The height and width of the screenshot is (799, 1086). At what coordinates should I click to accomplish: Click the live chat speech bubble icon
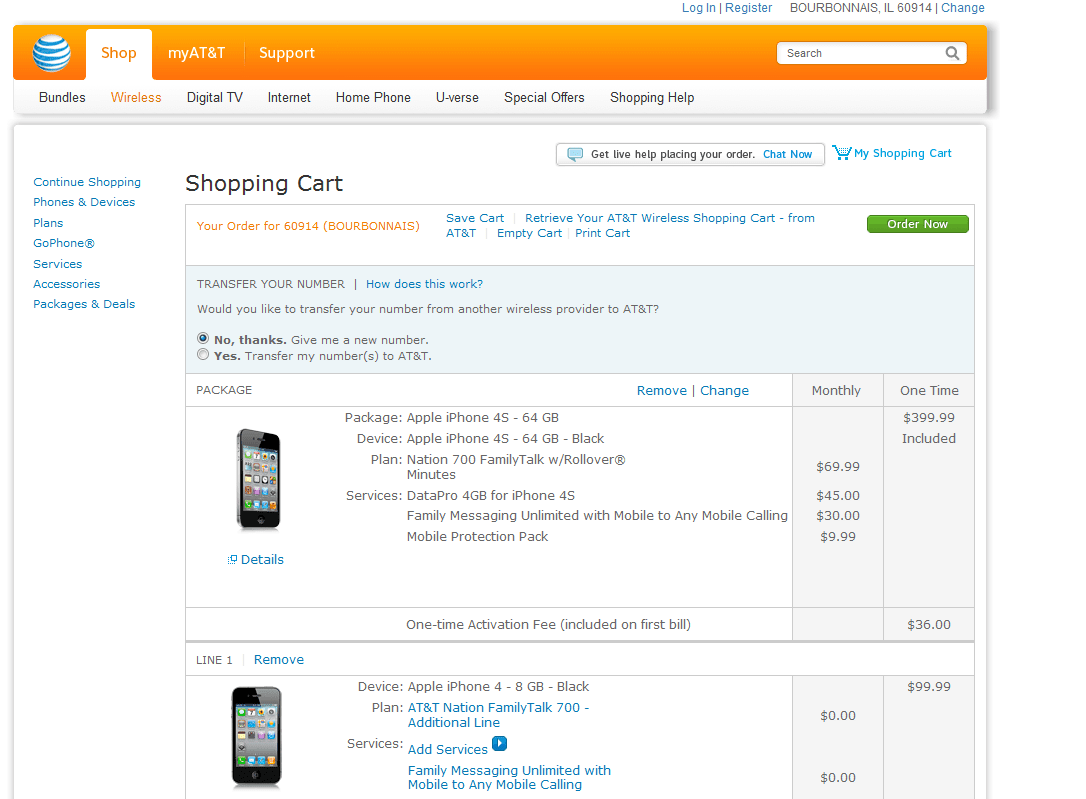click(x=575, y=154)
